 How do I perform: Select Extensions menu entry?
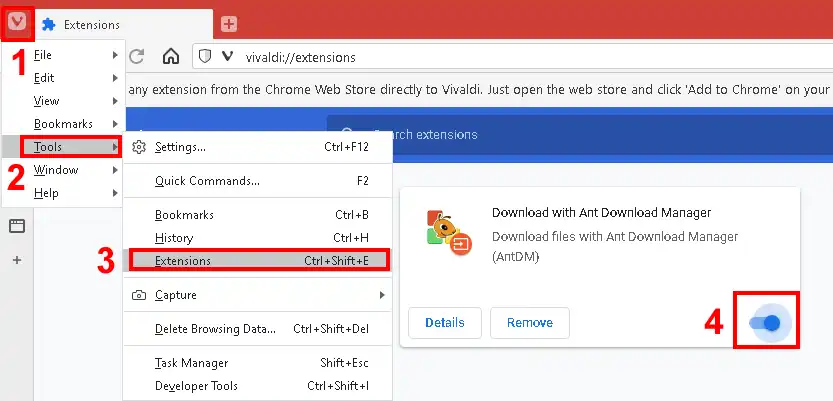[x=260, y=260]
